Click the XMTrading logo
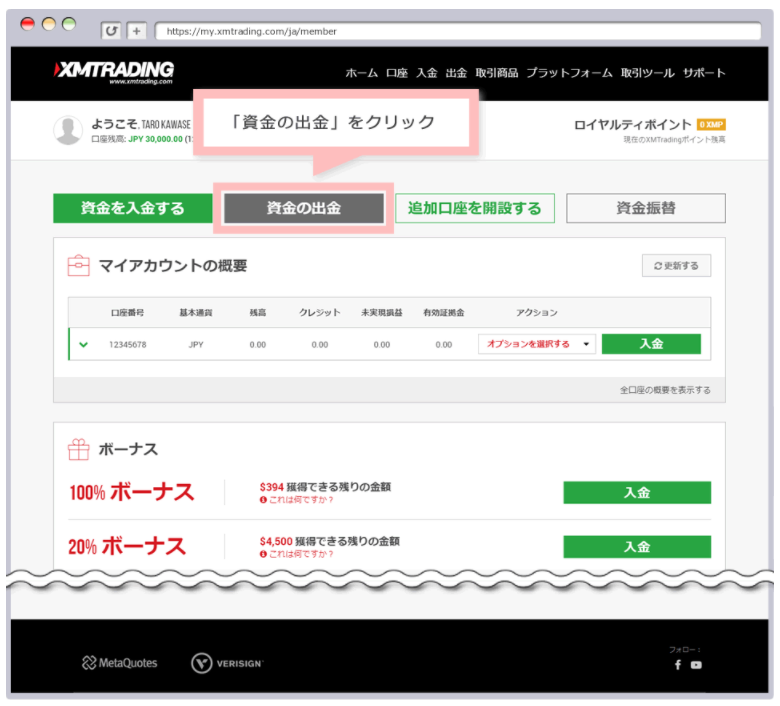This screenshot has width=780, height=706. coord(114,72)
